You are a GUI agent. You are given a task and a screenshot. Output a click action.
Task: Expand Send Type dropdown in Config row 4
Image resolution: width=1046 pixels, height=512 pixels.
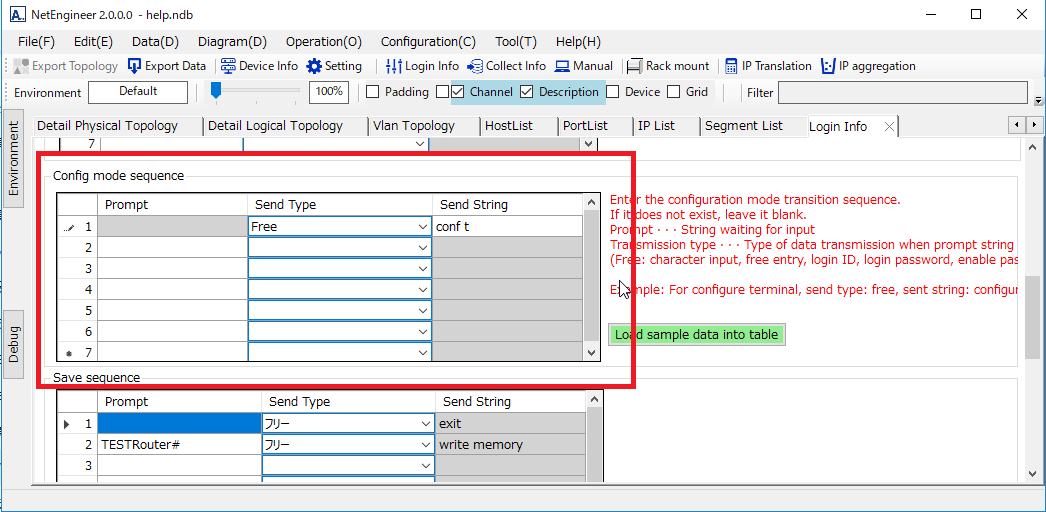[x=422, y=290]
